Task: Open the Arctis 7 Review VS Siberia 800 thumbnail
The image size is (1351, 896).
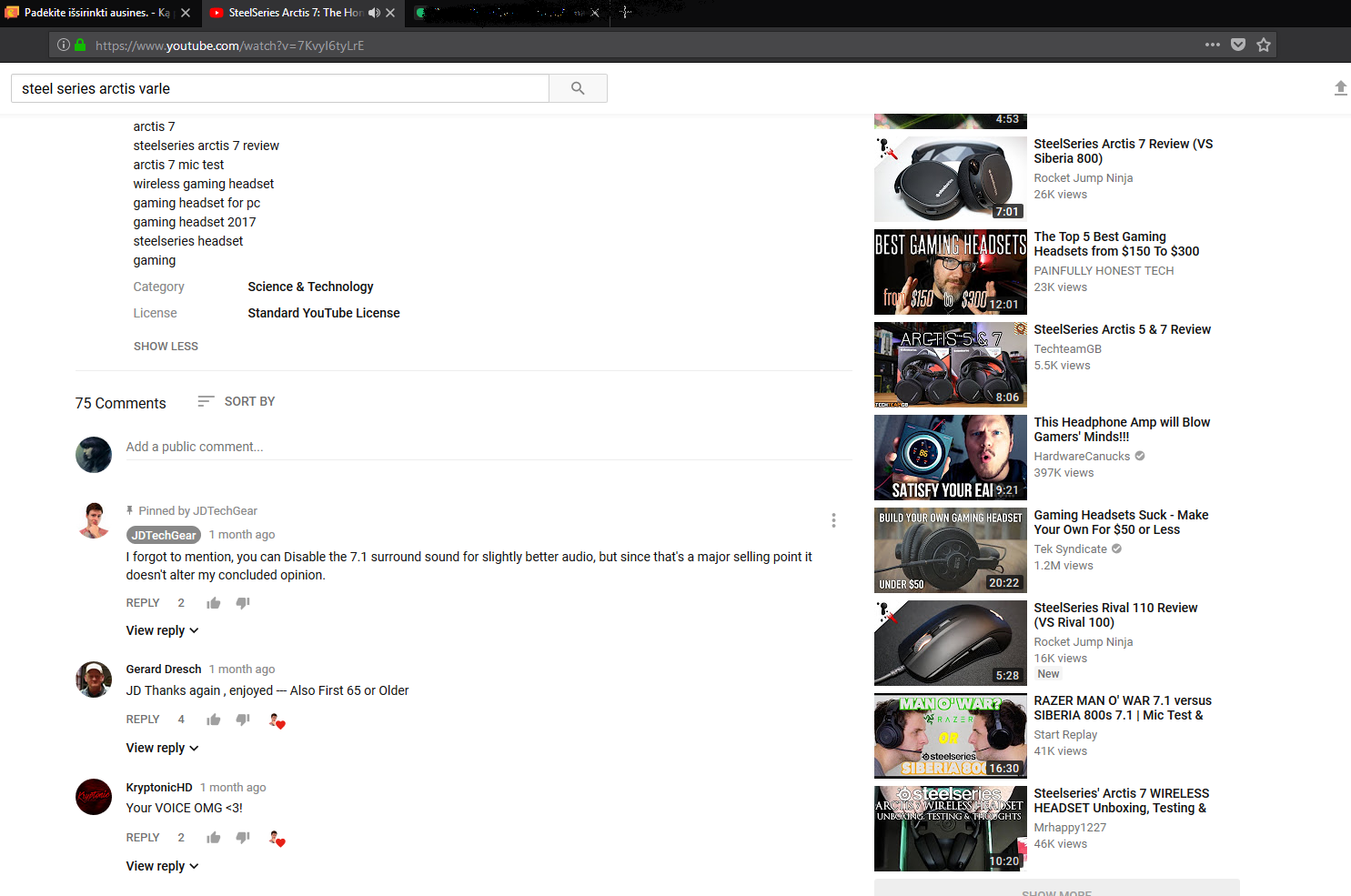Action: [x=951, y=179]
